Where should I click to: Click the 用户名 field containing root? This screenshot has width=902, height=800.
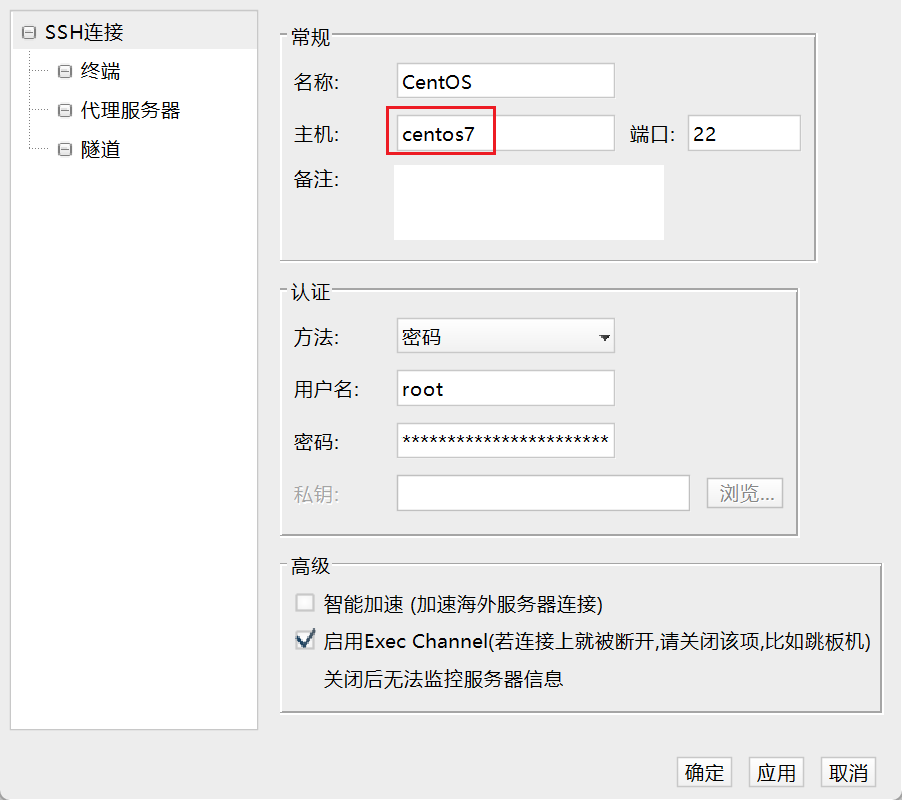[x=506, y=388]
